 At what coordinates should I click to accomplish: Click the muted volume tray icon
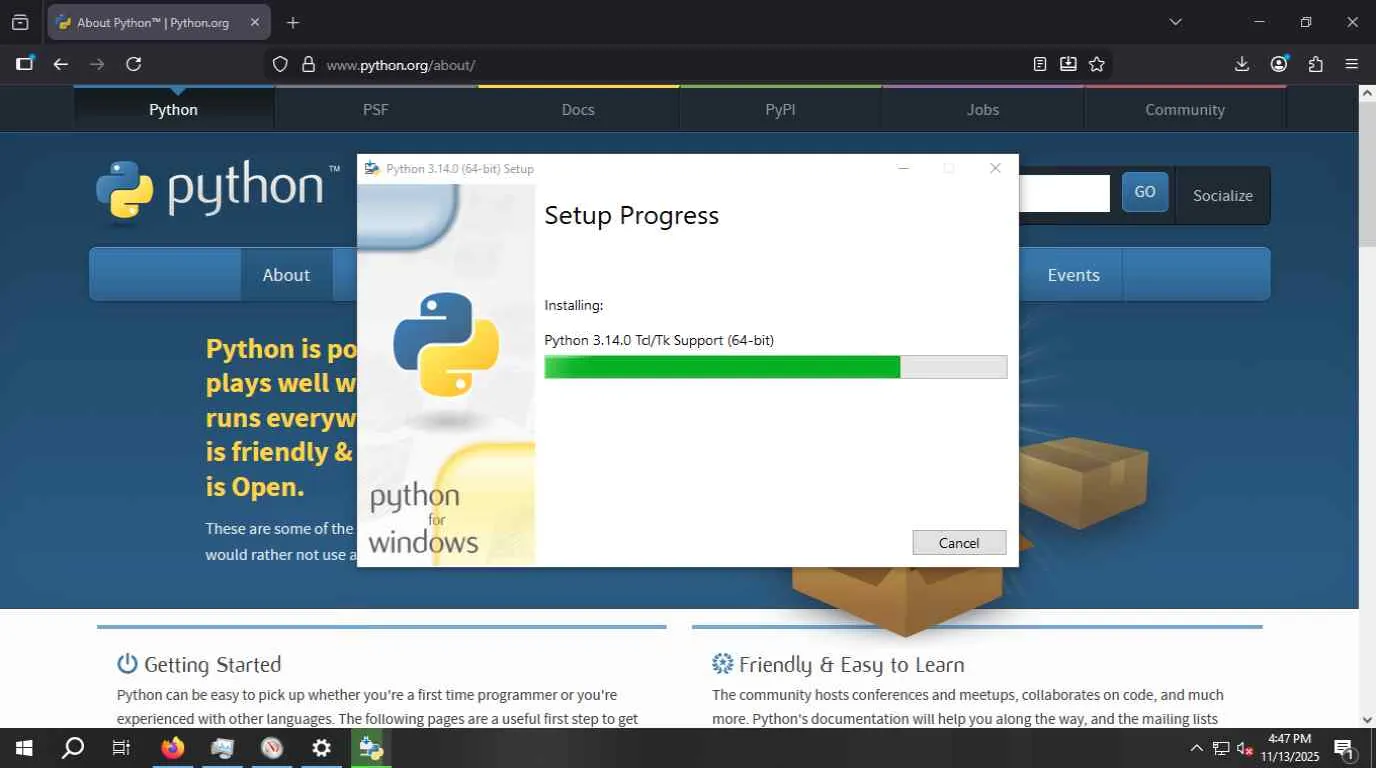tap(1245, 748)
